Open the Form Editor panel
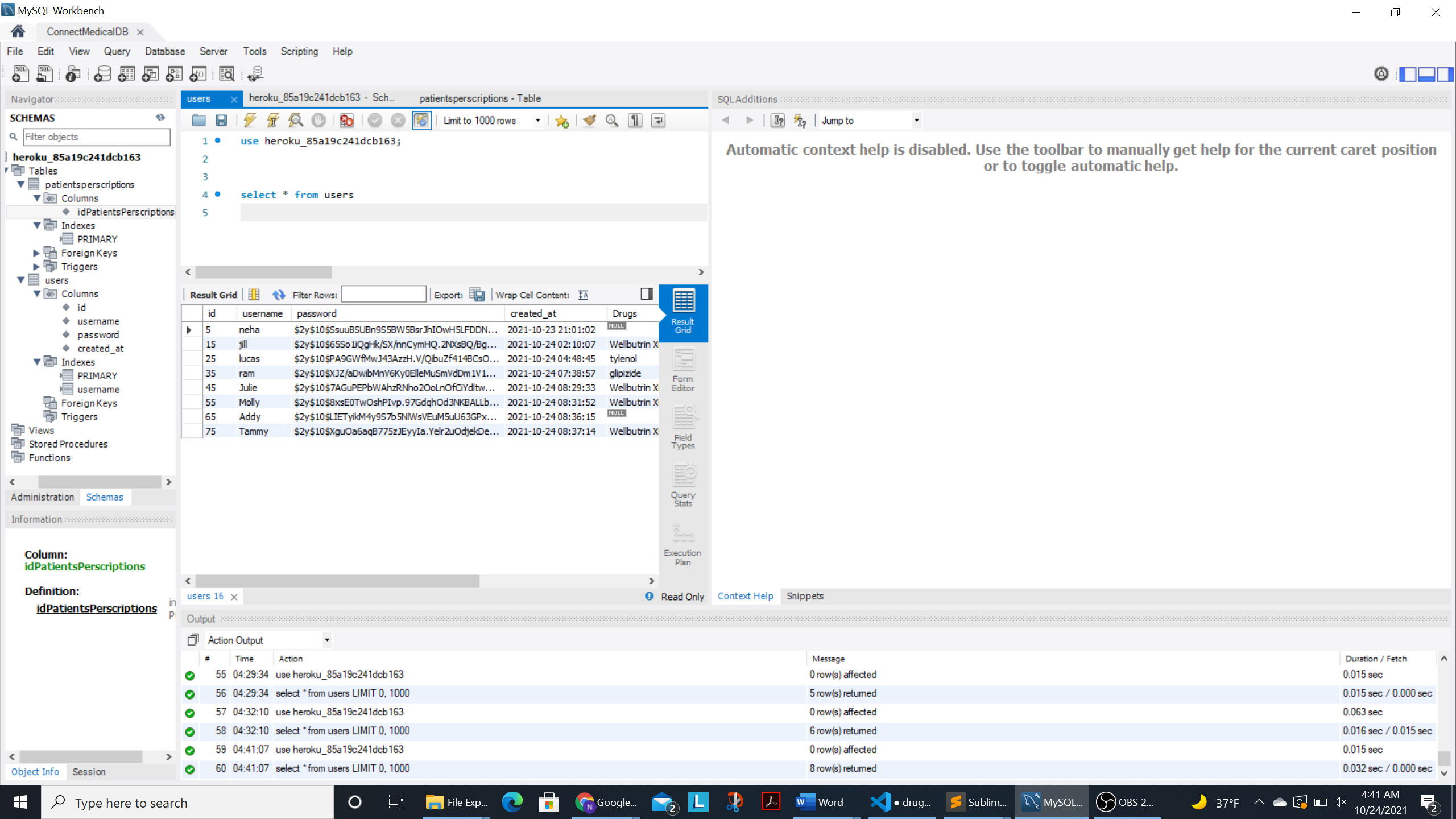The width and height of the screenshot is (1456, 819). [682, 370]
